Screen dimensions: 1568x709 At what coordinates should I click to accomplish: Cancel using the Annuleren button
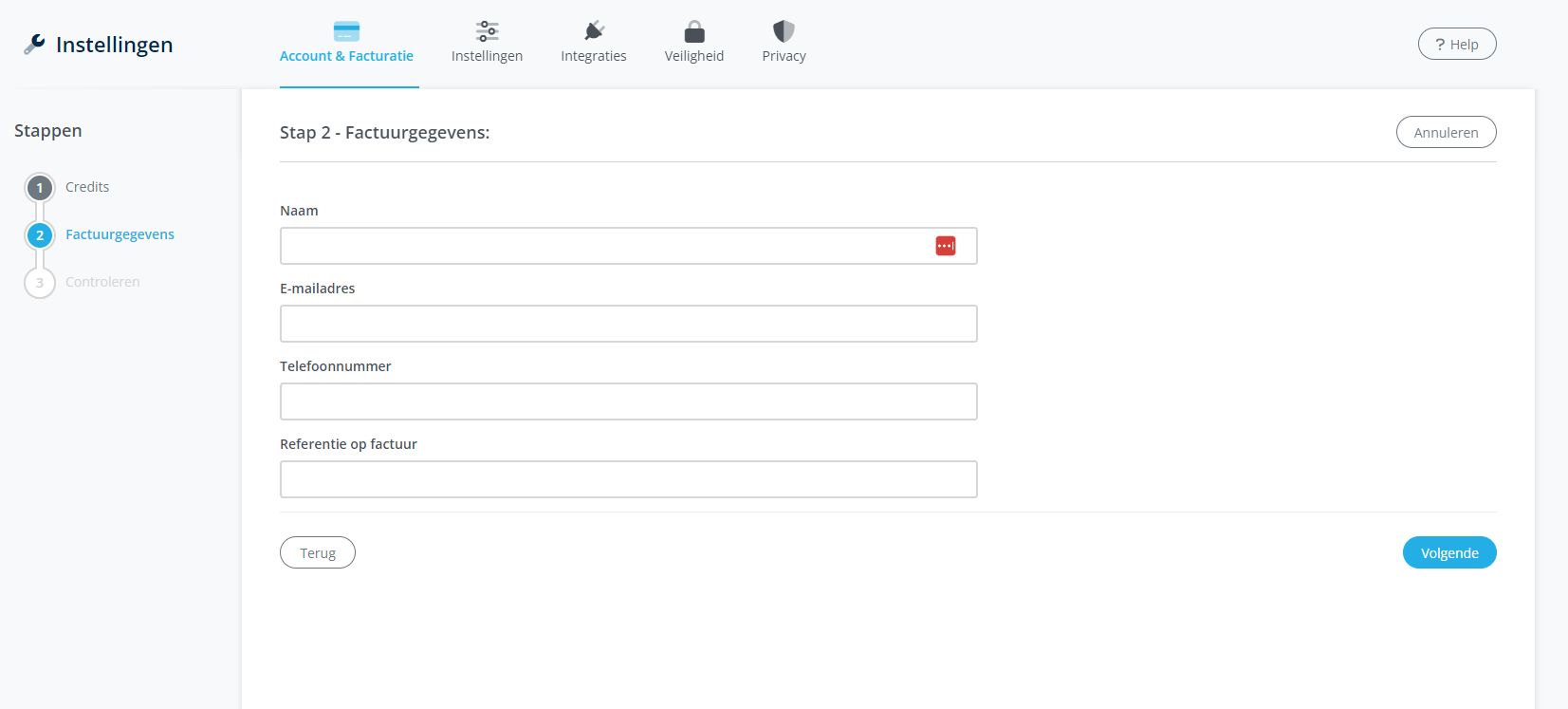click(1446, 133)
